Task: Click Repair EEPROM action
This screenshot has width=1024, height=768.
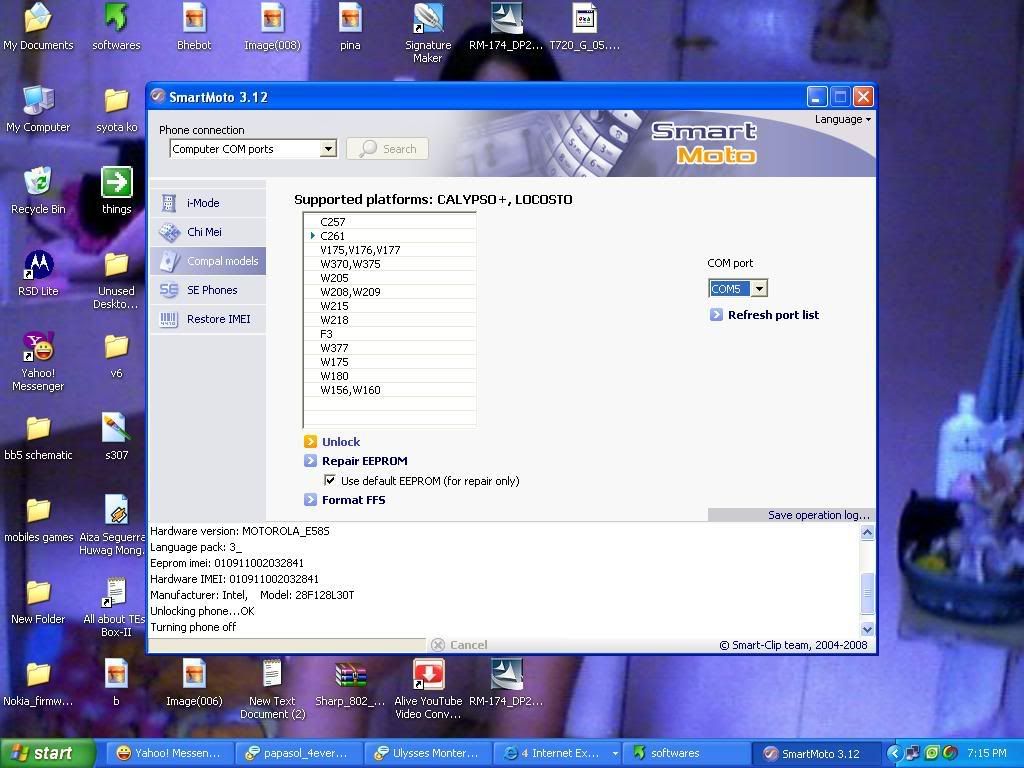Action: [364, 461]
